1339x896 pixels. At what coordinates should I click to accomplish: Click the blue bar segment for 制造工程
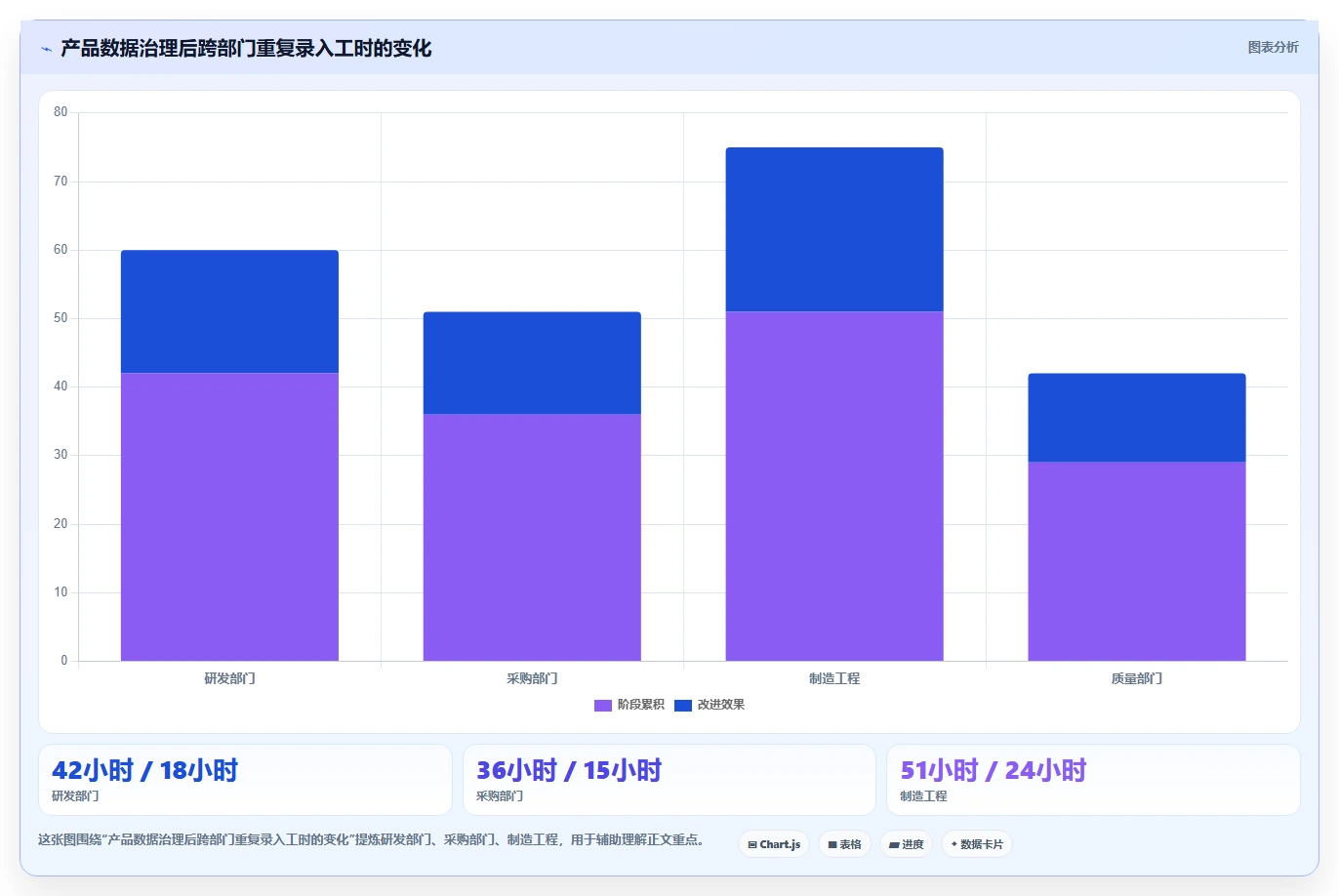click(834, 229)
